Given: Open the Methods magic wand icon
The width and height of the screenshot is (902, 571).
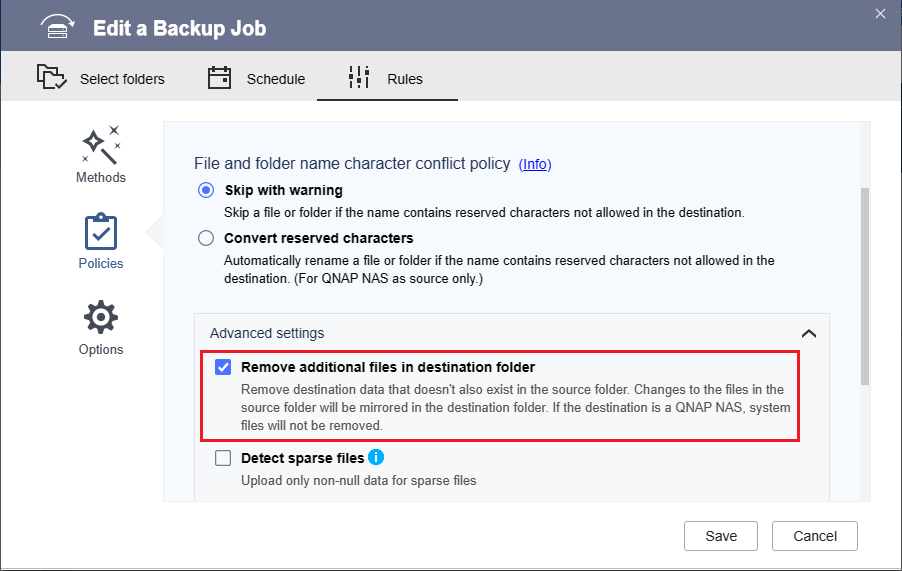Looking at the screenshot, I should (x=101, y=145).
